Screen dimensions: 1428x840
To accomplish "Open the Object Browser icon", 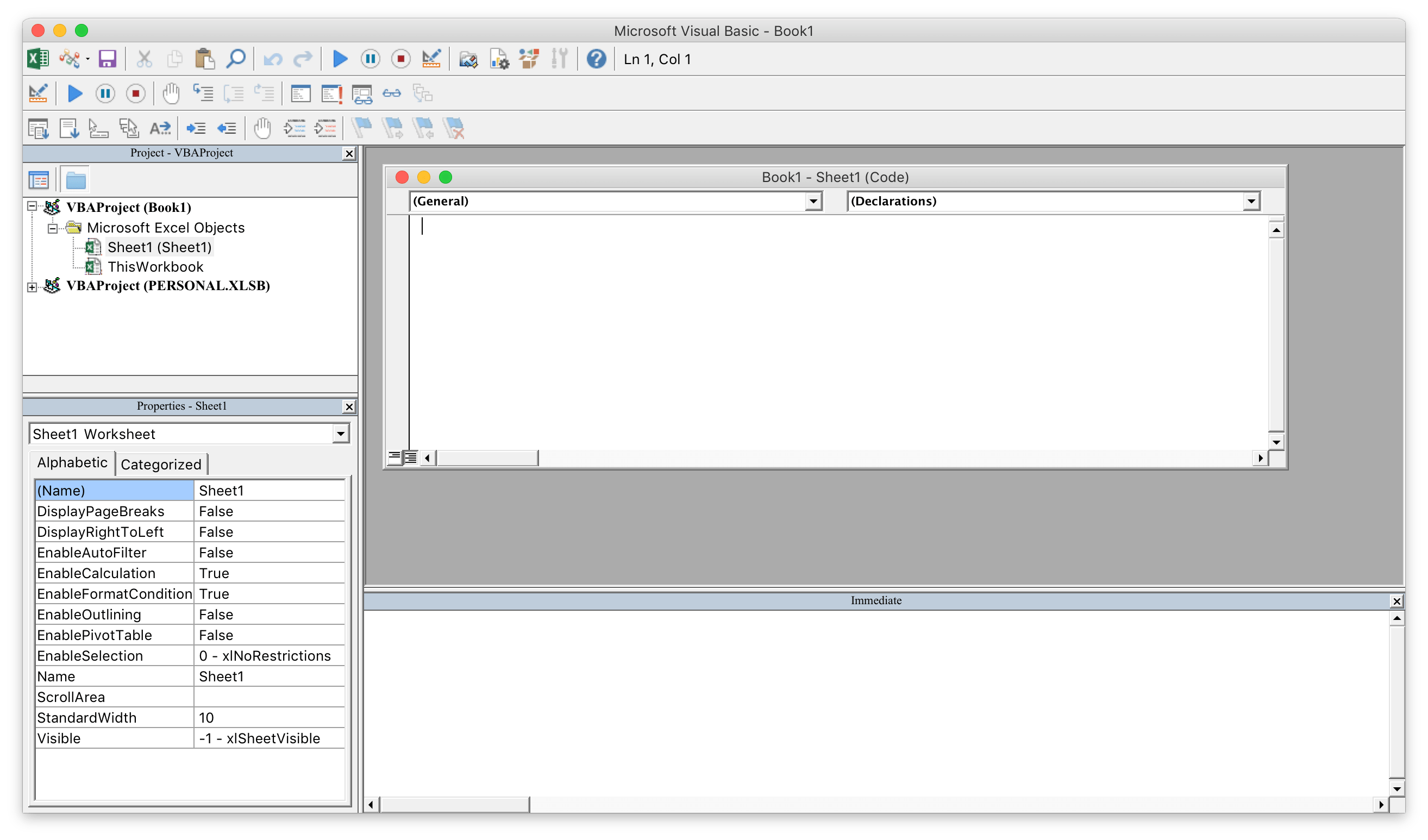I will (x=528, y=59).
